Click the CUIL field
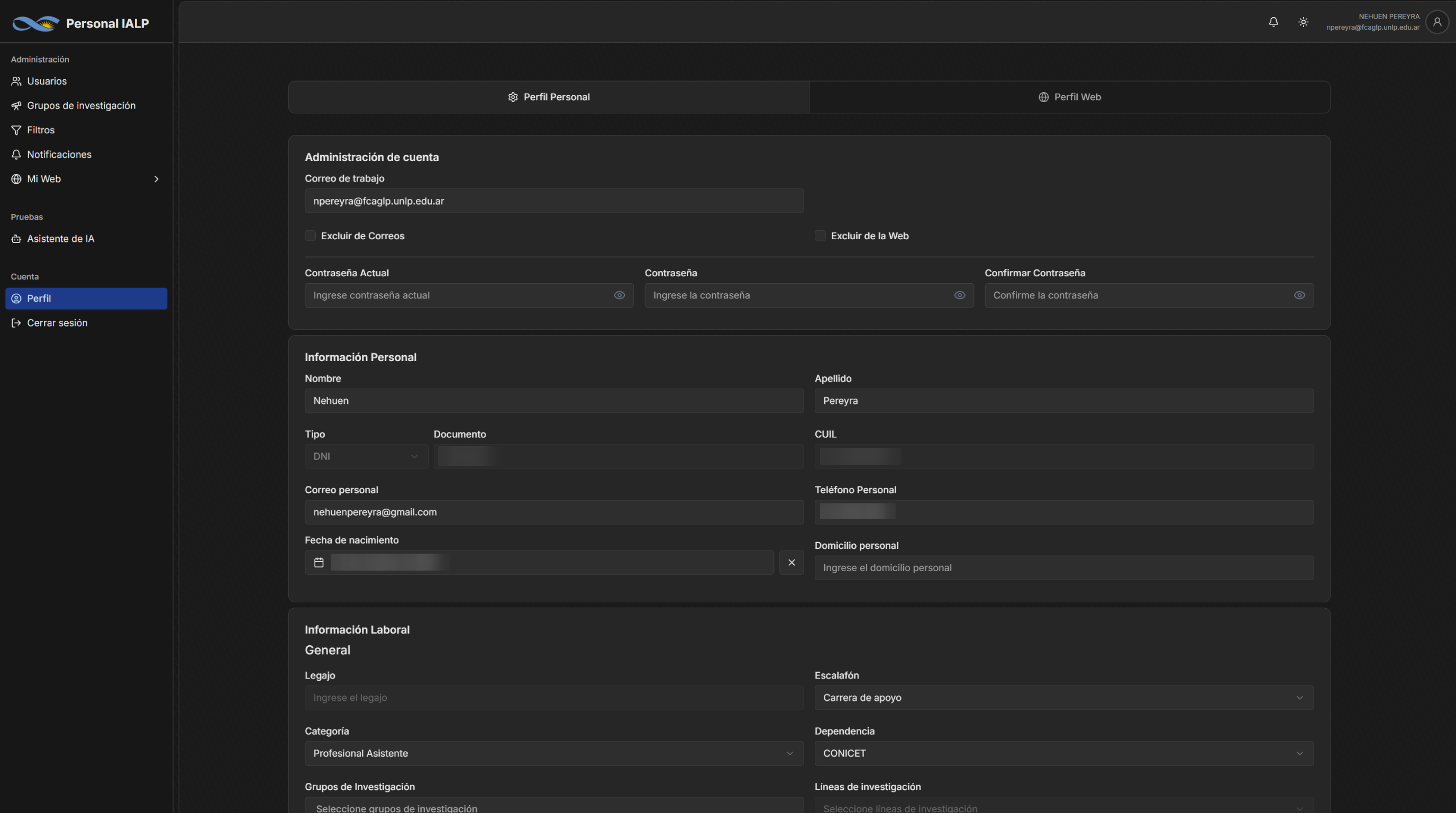The width and height of the screenshot is (1456, 813). click(1064, 457)
